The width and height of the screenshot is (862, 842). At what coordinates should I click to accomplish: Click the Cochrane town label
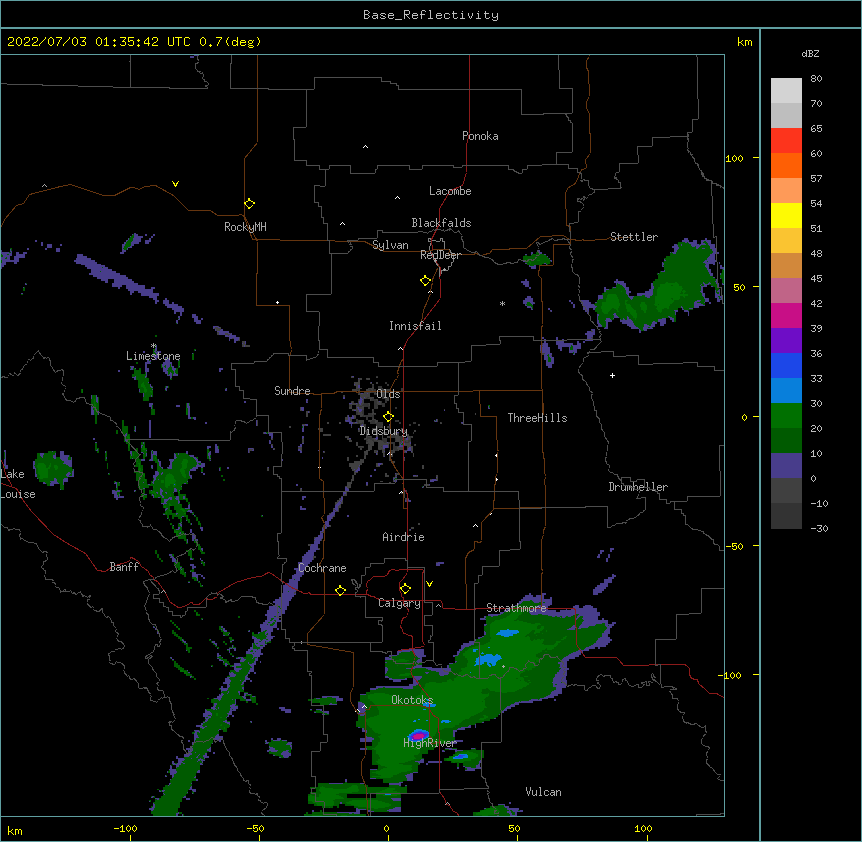point(322,568)
